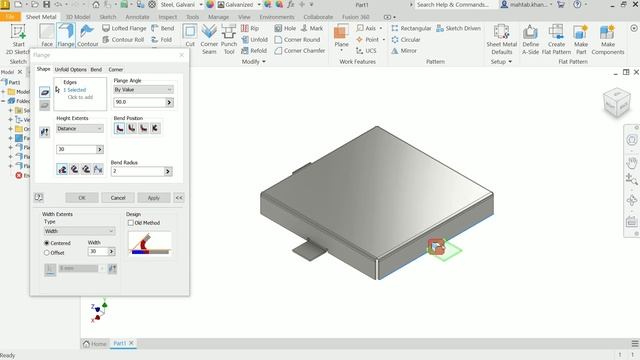640x360 pixels.
Task: Switch to the Unfold Options tab
Action: coord(71,69)
